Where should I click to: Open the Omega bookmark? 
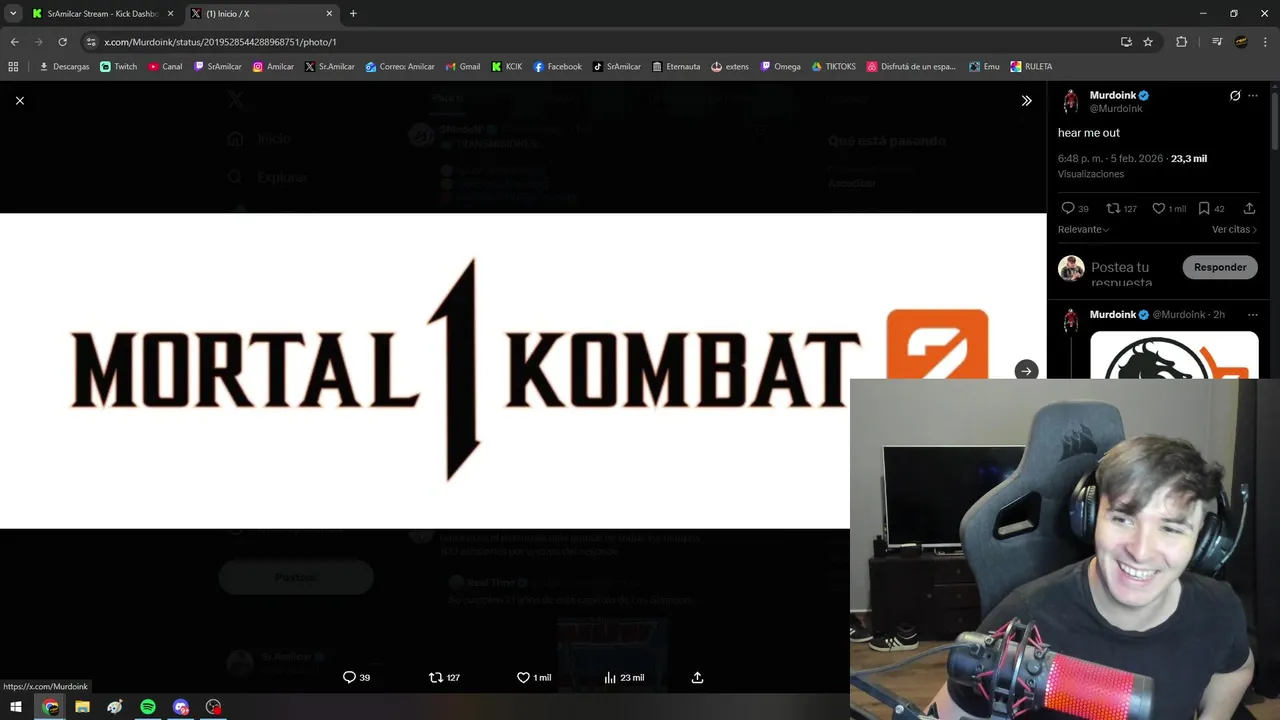781,66
